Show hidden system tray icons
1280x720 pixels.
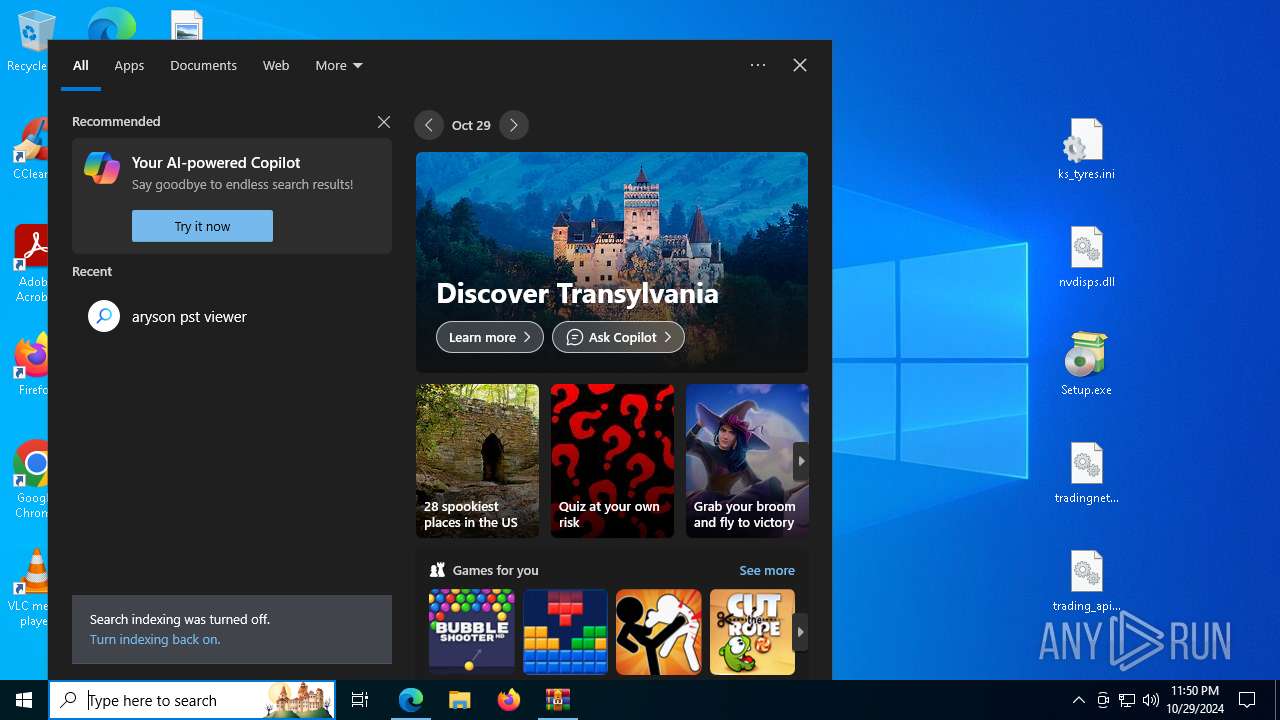click(x=1078, y=700)
